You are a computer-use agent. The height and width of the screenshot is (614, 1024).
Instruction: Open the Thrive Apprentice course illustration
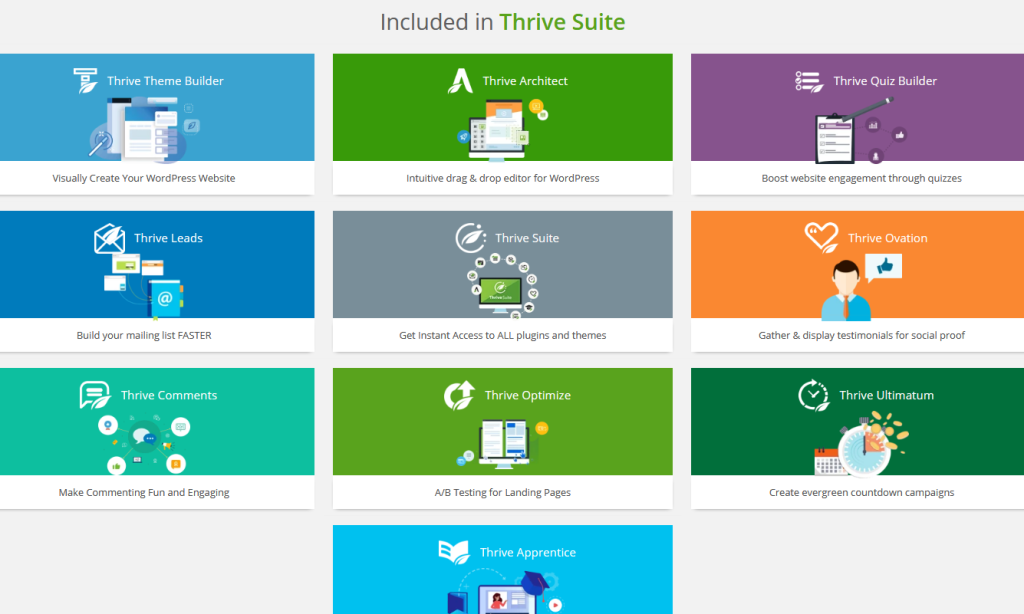(x=504, y=591)
